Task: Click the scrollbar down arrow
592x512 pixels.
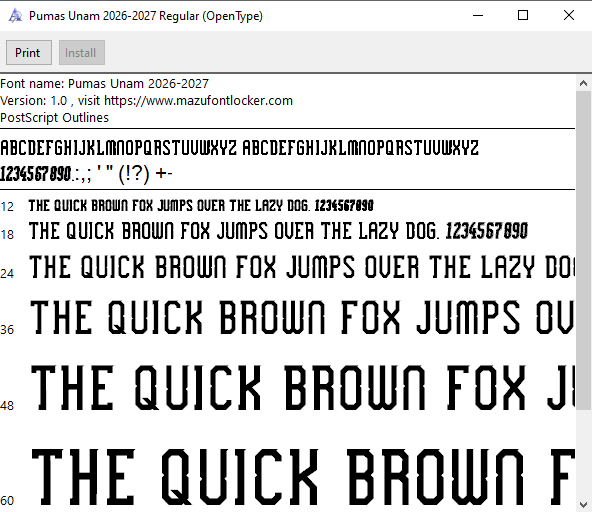Action: (583, 504)
